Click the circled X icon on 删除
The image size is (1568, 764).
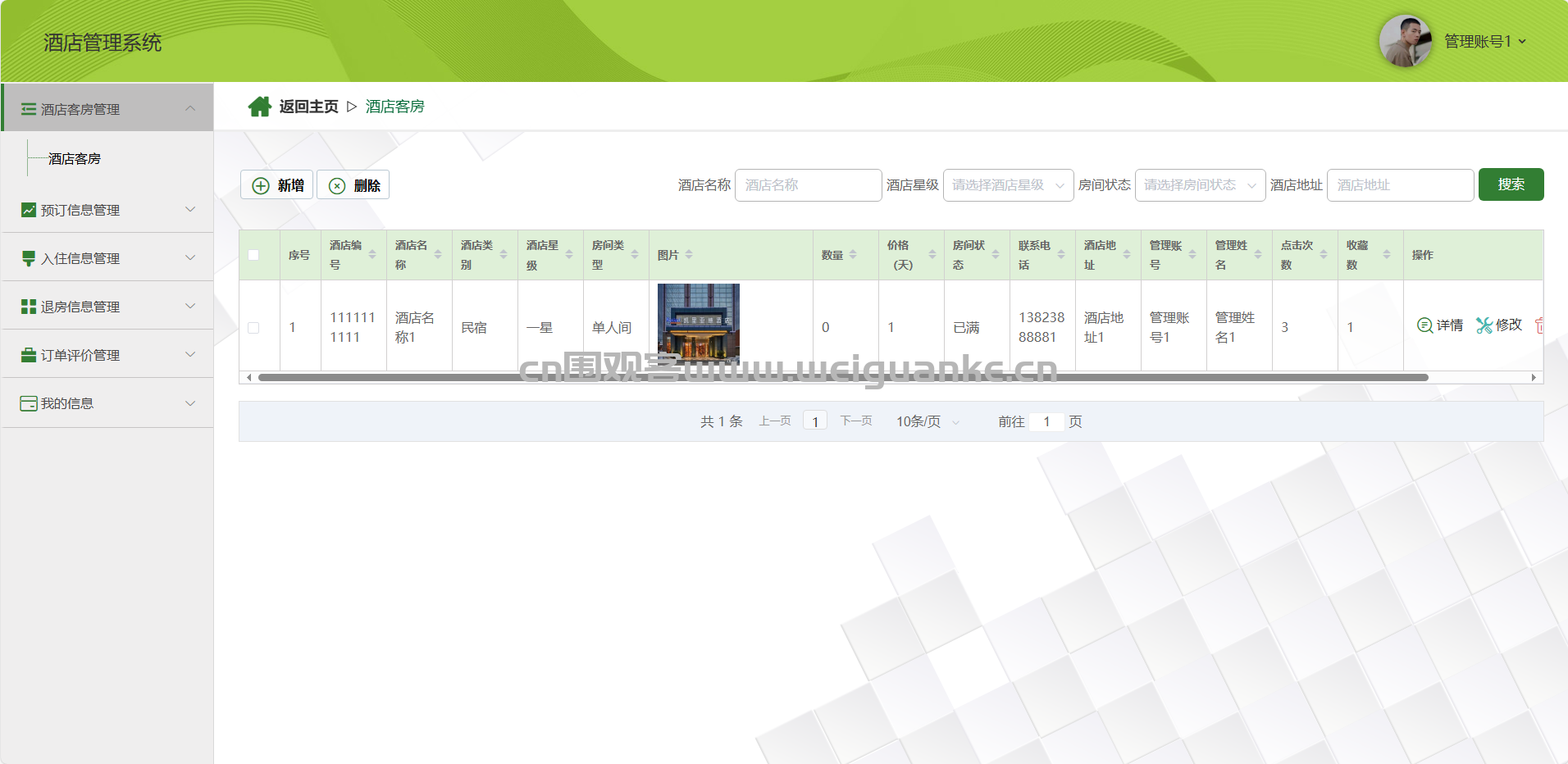(x=337, y=186)
